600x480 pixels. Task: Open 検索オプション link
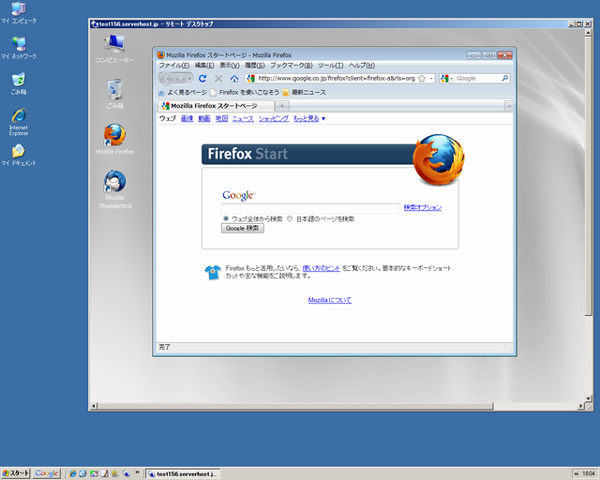pyautogui.click(x=422, y=207)
